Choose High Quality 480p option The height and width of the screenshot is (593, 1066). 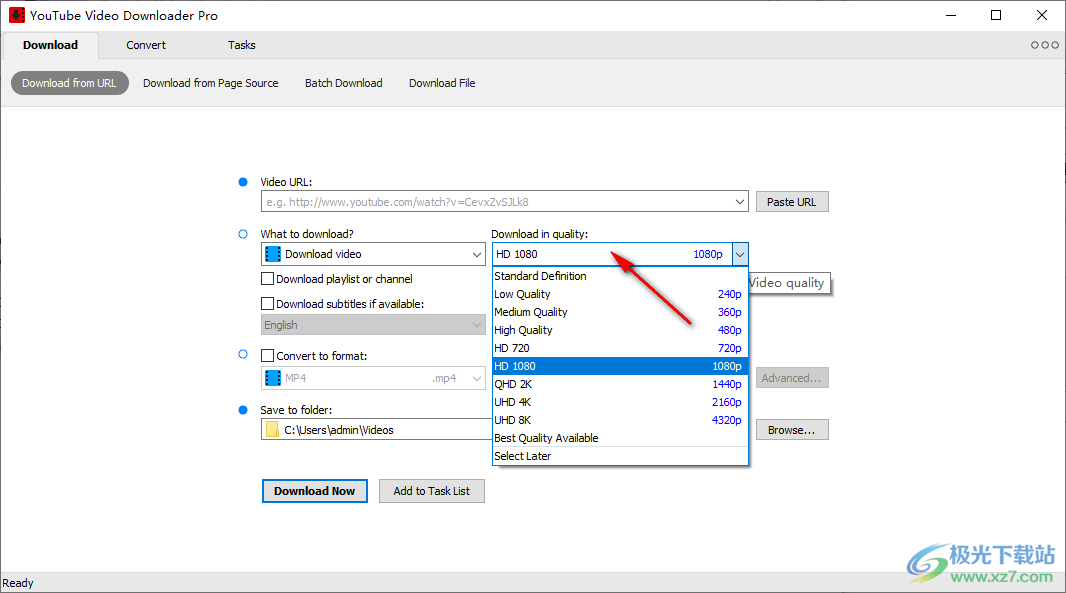pos(620,331)
